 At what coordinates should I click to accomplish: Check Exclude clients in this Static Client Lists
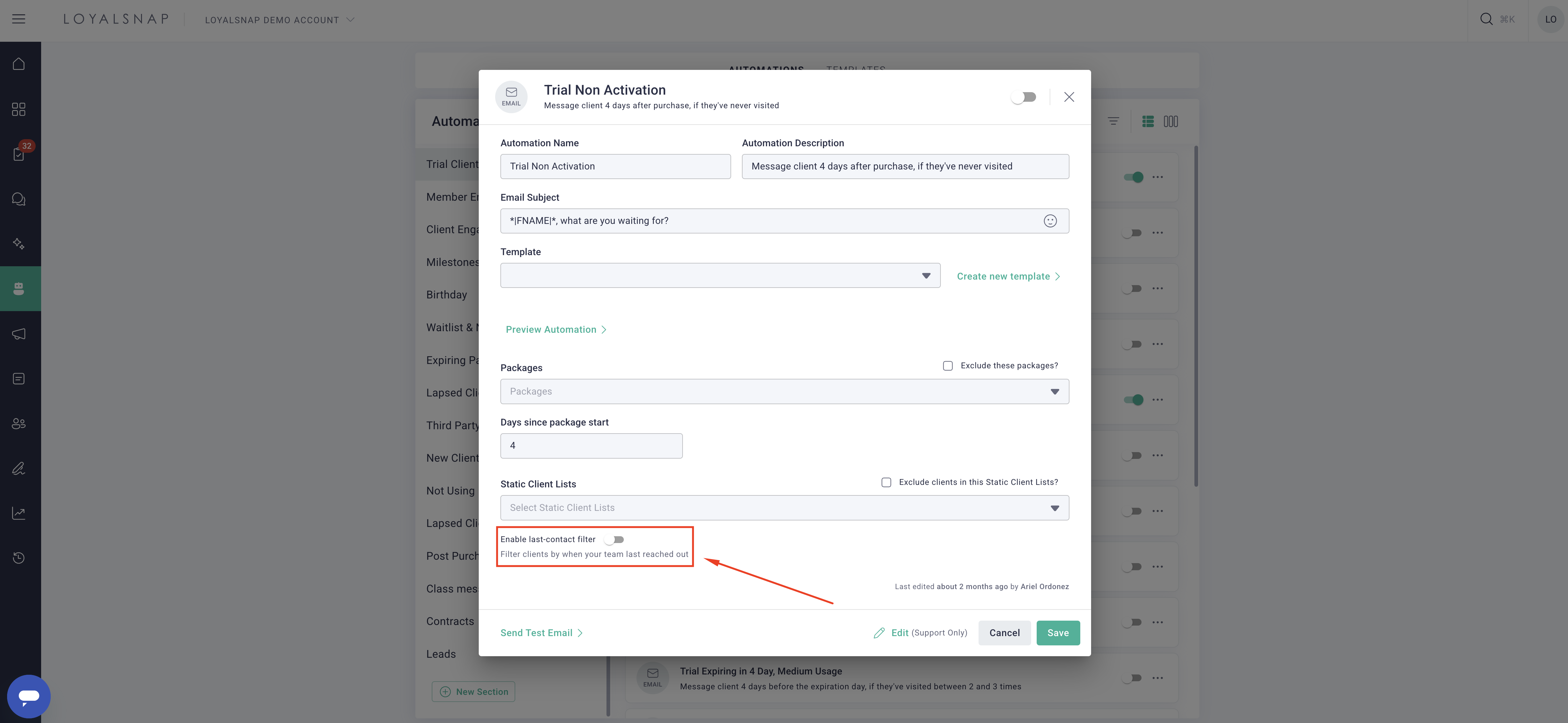pyautogui.click(x=886, y=483)
